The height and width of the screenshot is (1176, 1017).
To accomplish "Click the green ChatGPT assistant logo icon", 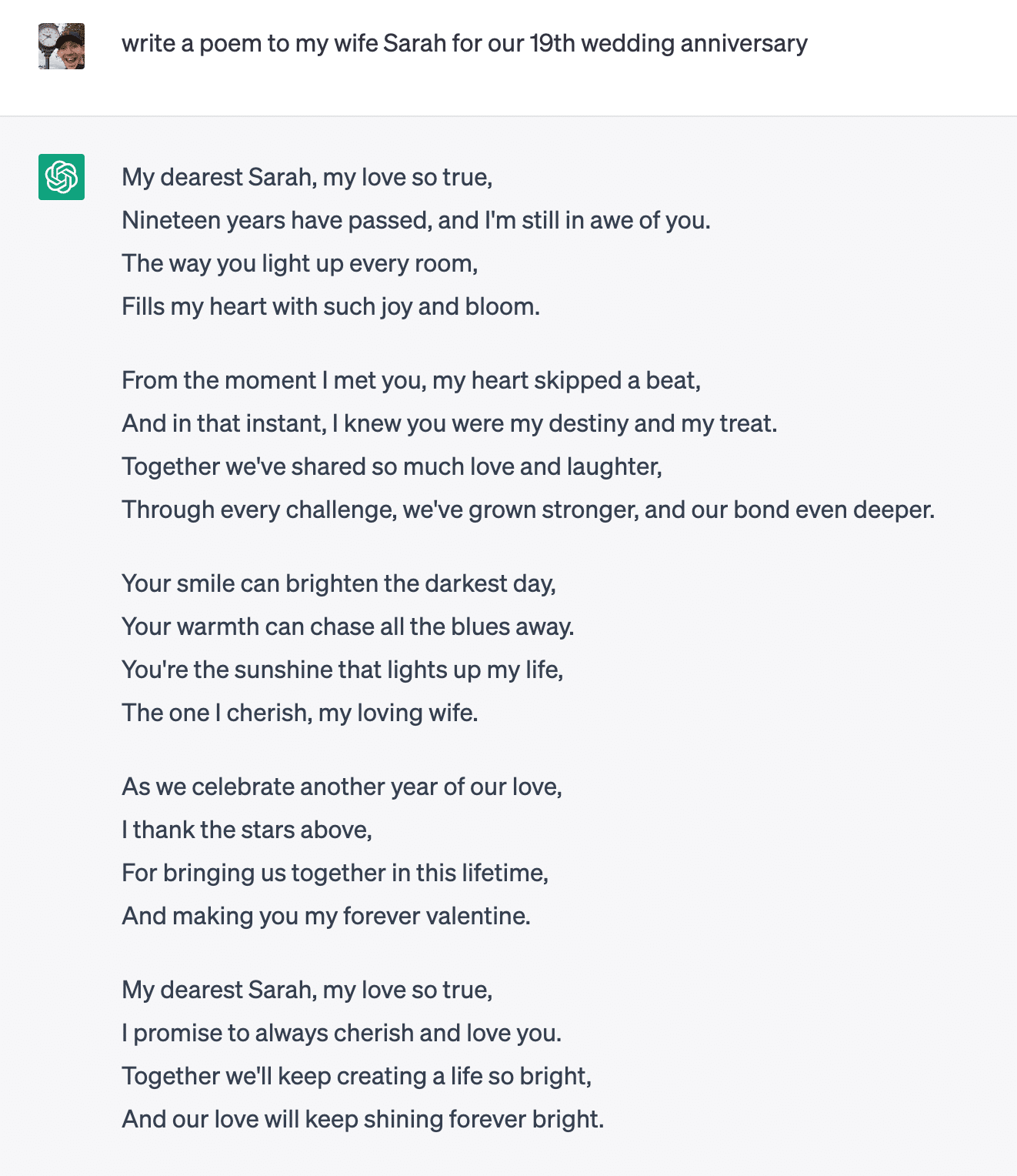I will click(x=61, y=176).
